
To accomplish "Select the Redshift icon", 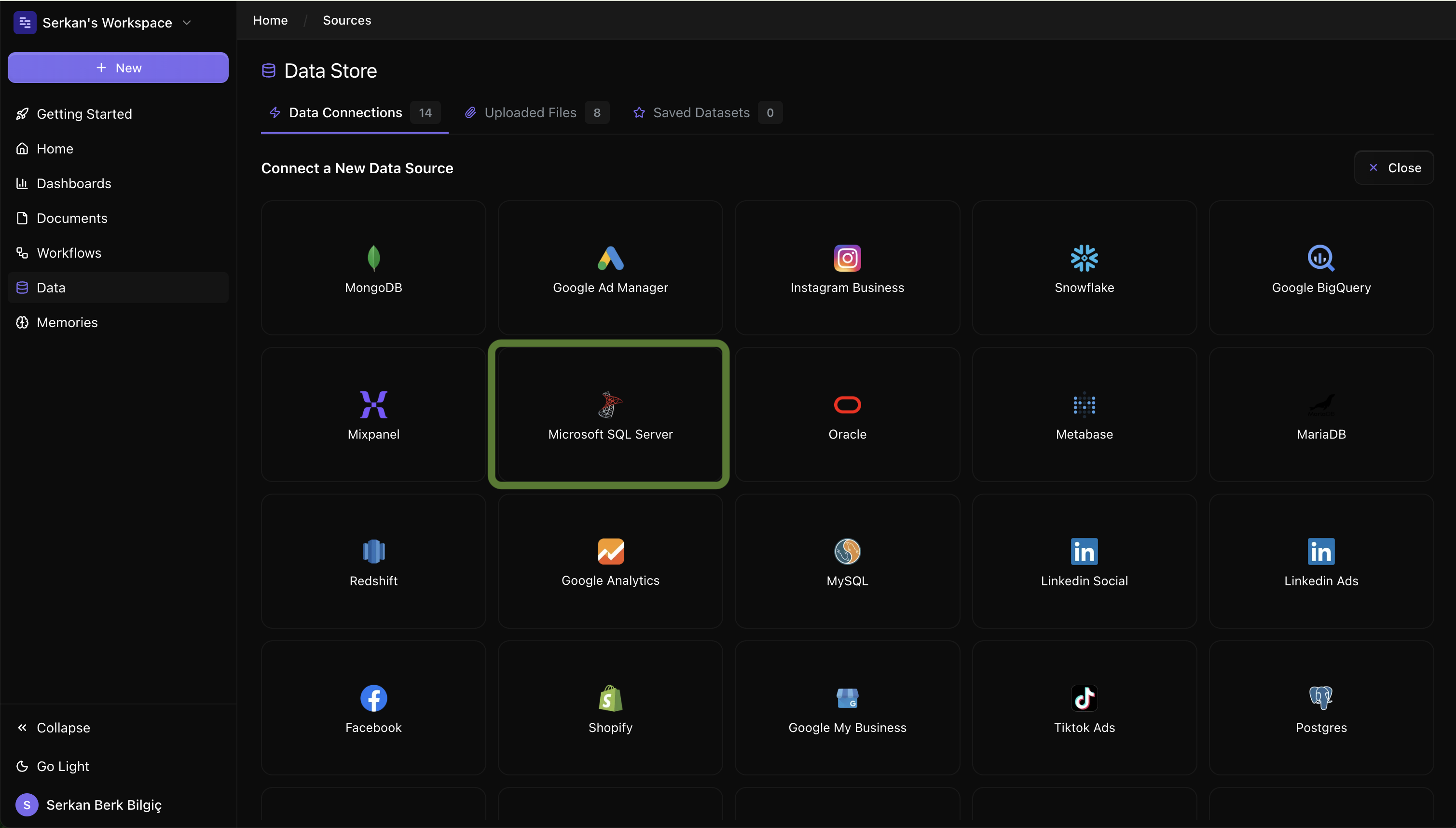I will (373, 551).
